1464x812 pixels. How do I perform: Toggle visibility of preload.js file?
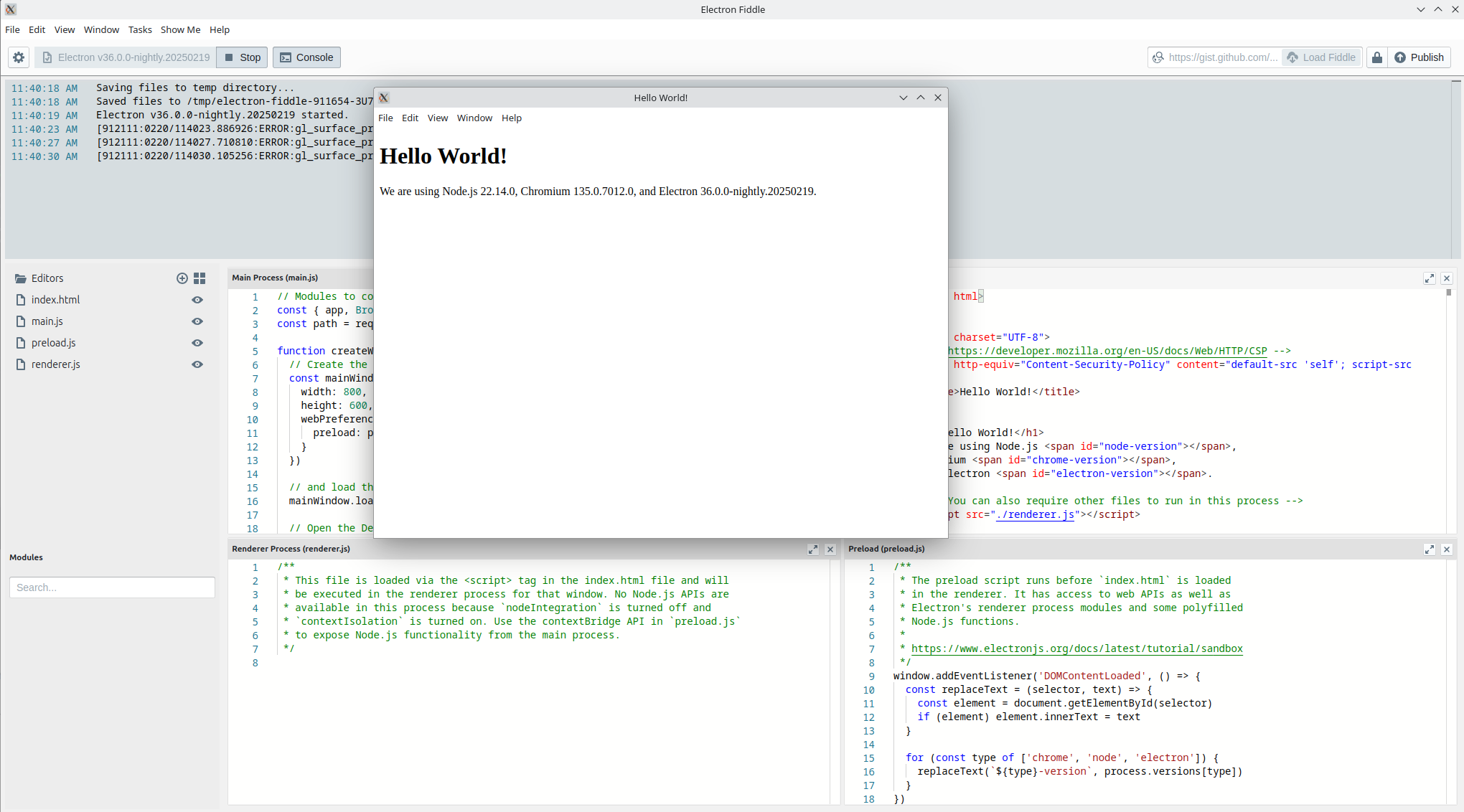click(x=197, y=342)
